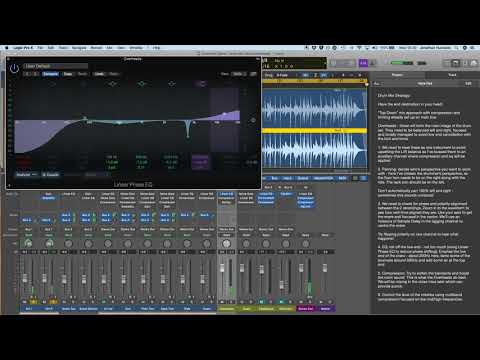Screen dimensions: 480x360
Task: Switch to the Track notes tab
Action: point(452,75)
